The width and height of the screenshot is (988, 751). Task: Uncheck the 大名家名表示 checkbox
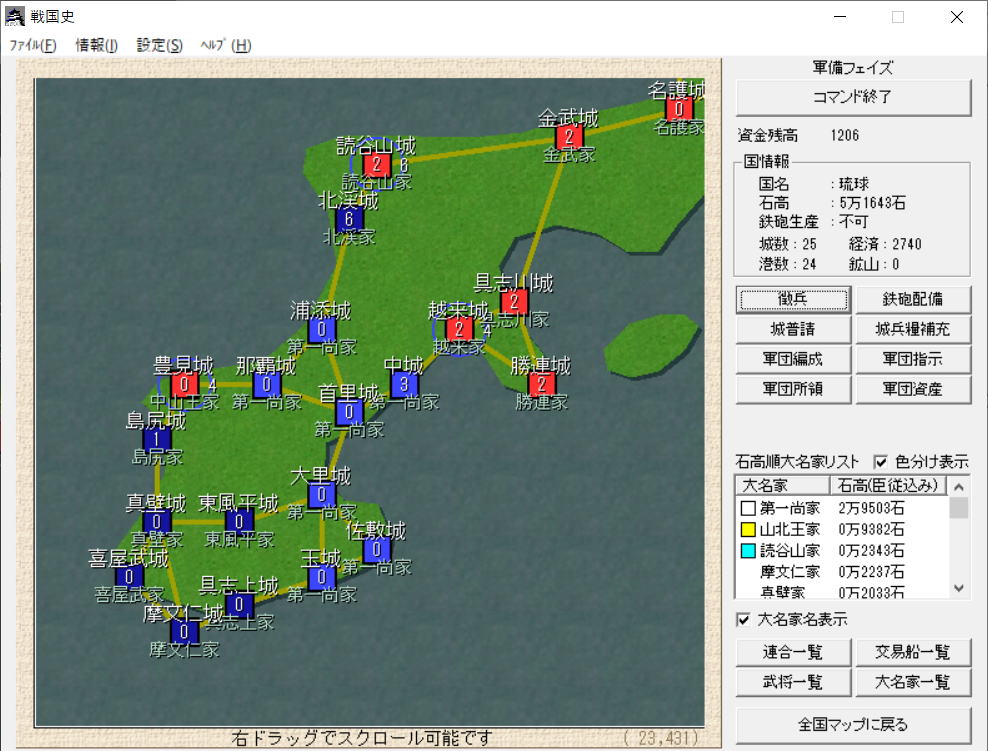743,620
